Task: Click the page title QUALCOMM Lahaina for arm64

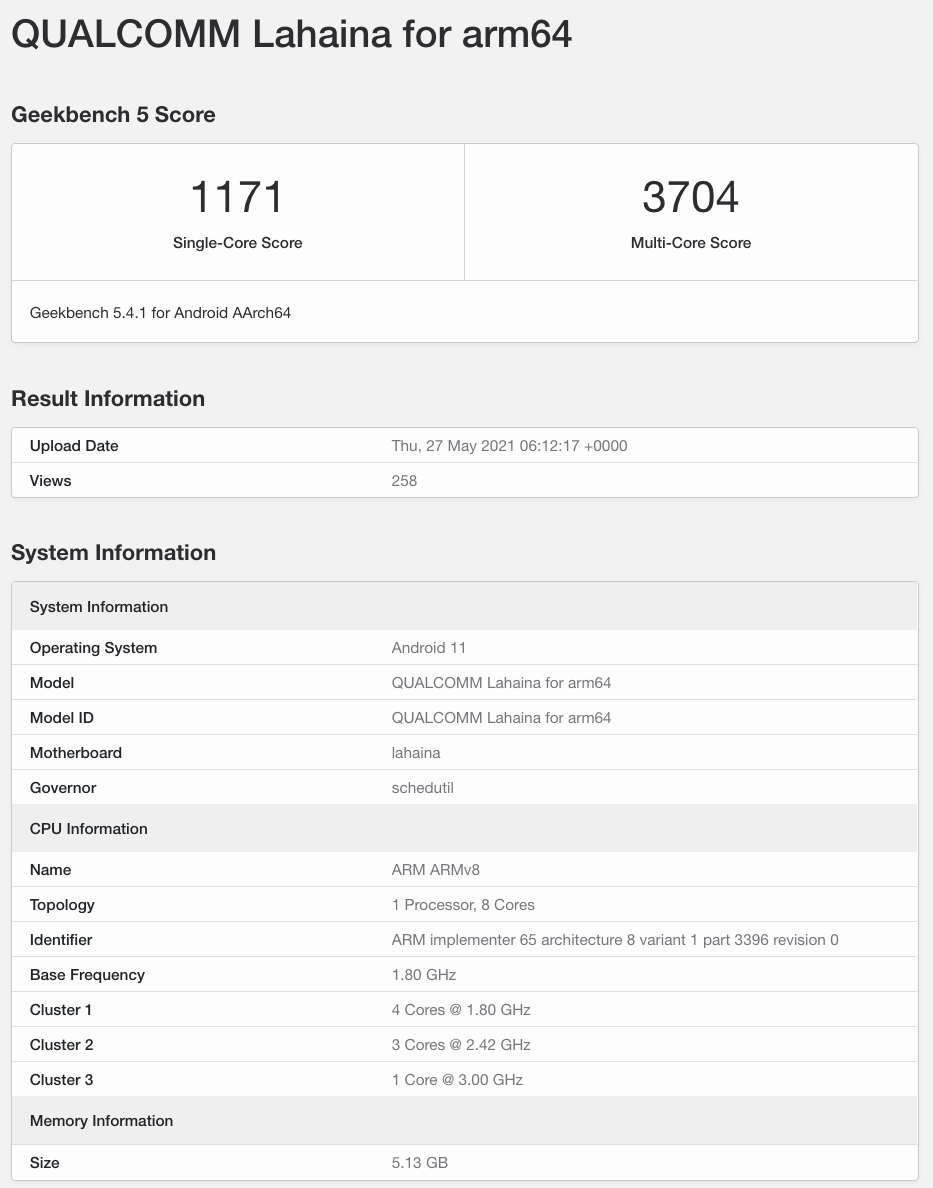Action: 292,34
